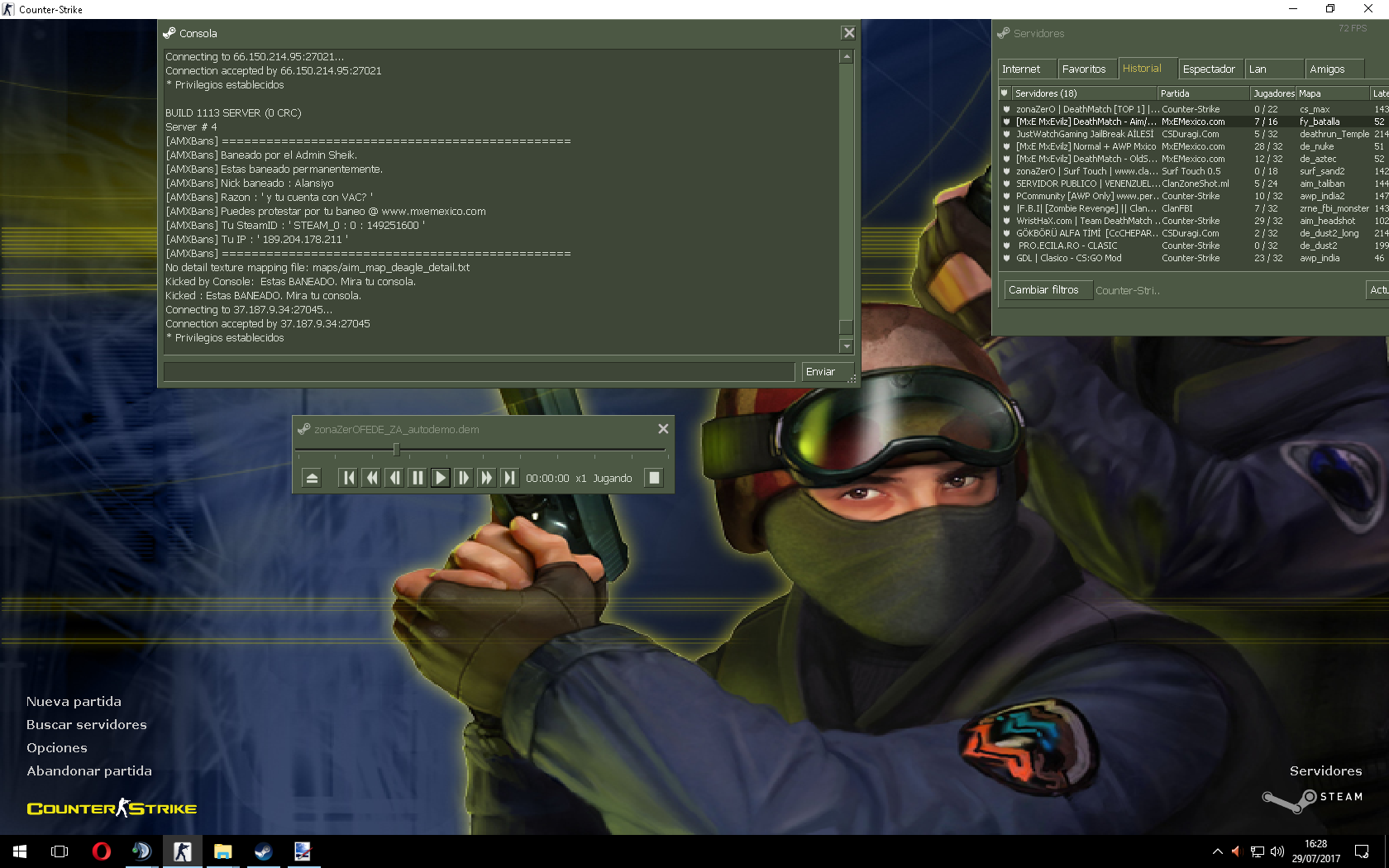Image resolution: width=1389 pixels, height=868 pixels.
Task: Stop the demo with the square button
Action: (654, 478)
